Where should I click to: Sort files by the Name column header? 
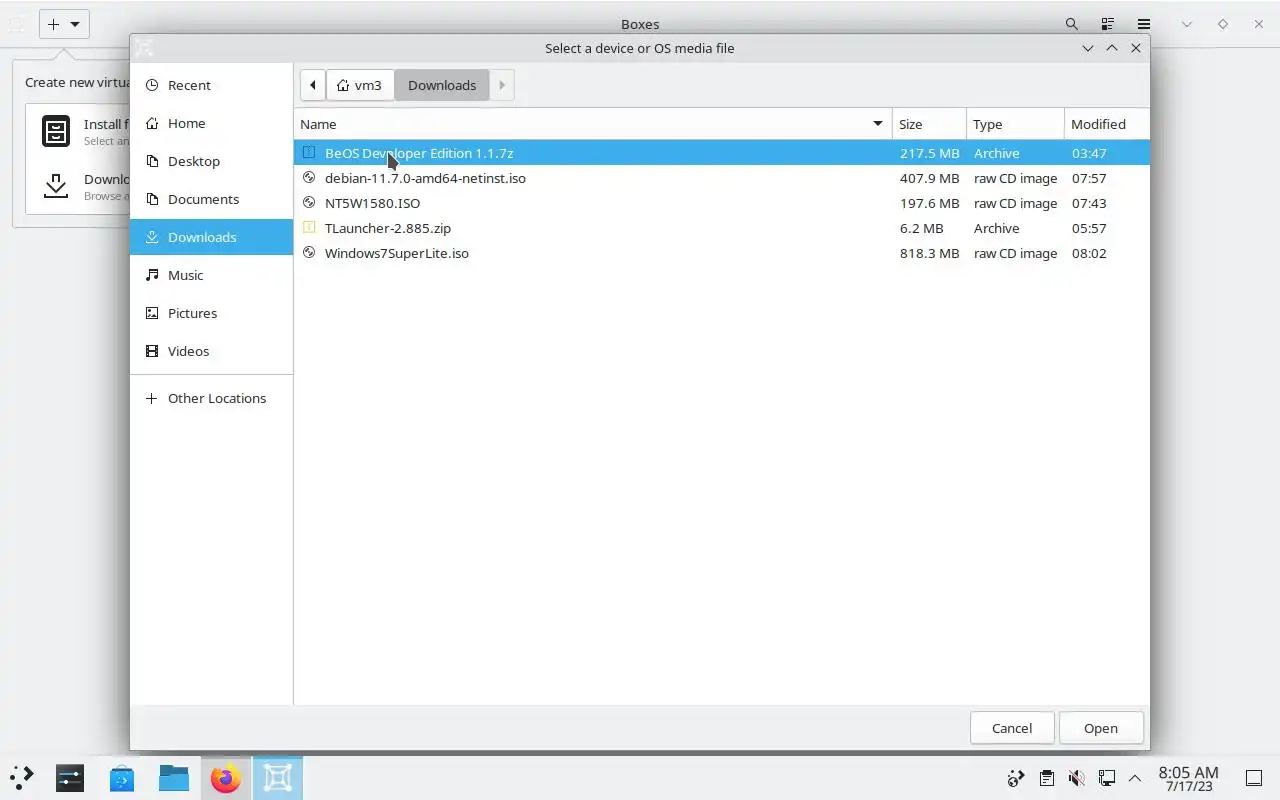point(593,124)
